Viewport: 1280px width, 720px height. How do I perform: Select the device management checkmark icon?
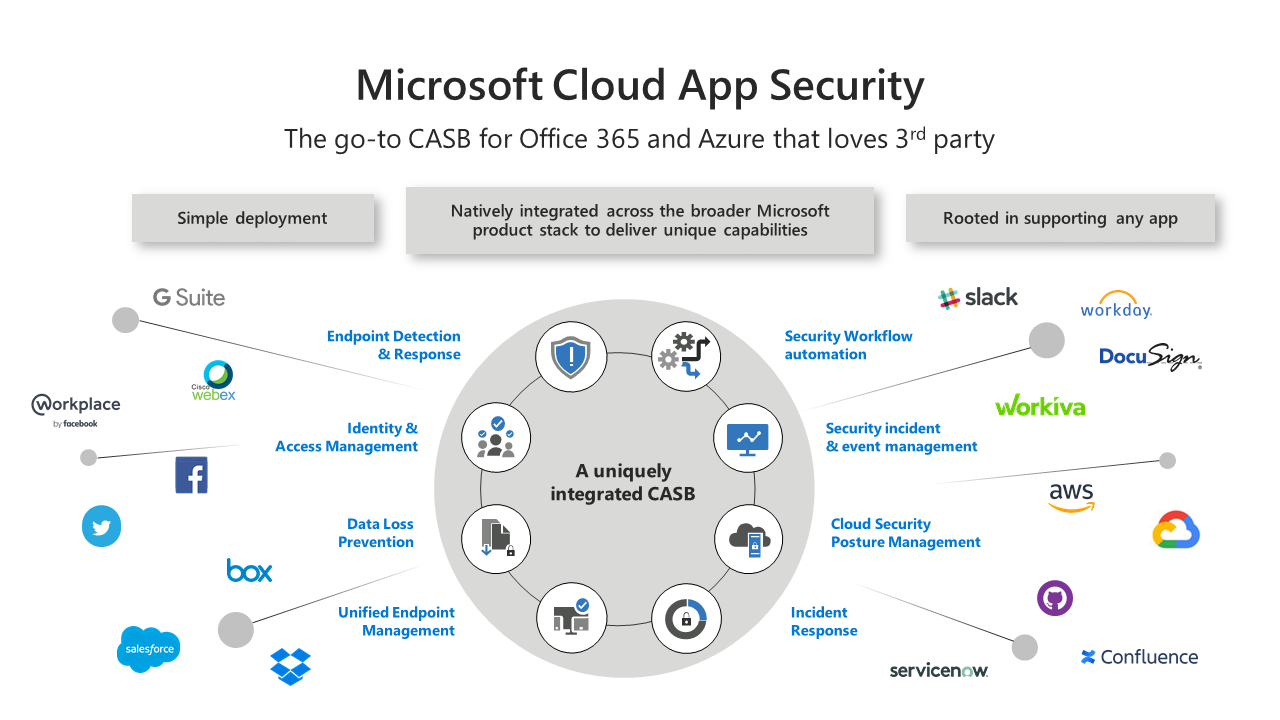pos(571,618)
